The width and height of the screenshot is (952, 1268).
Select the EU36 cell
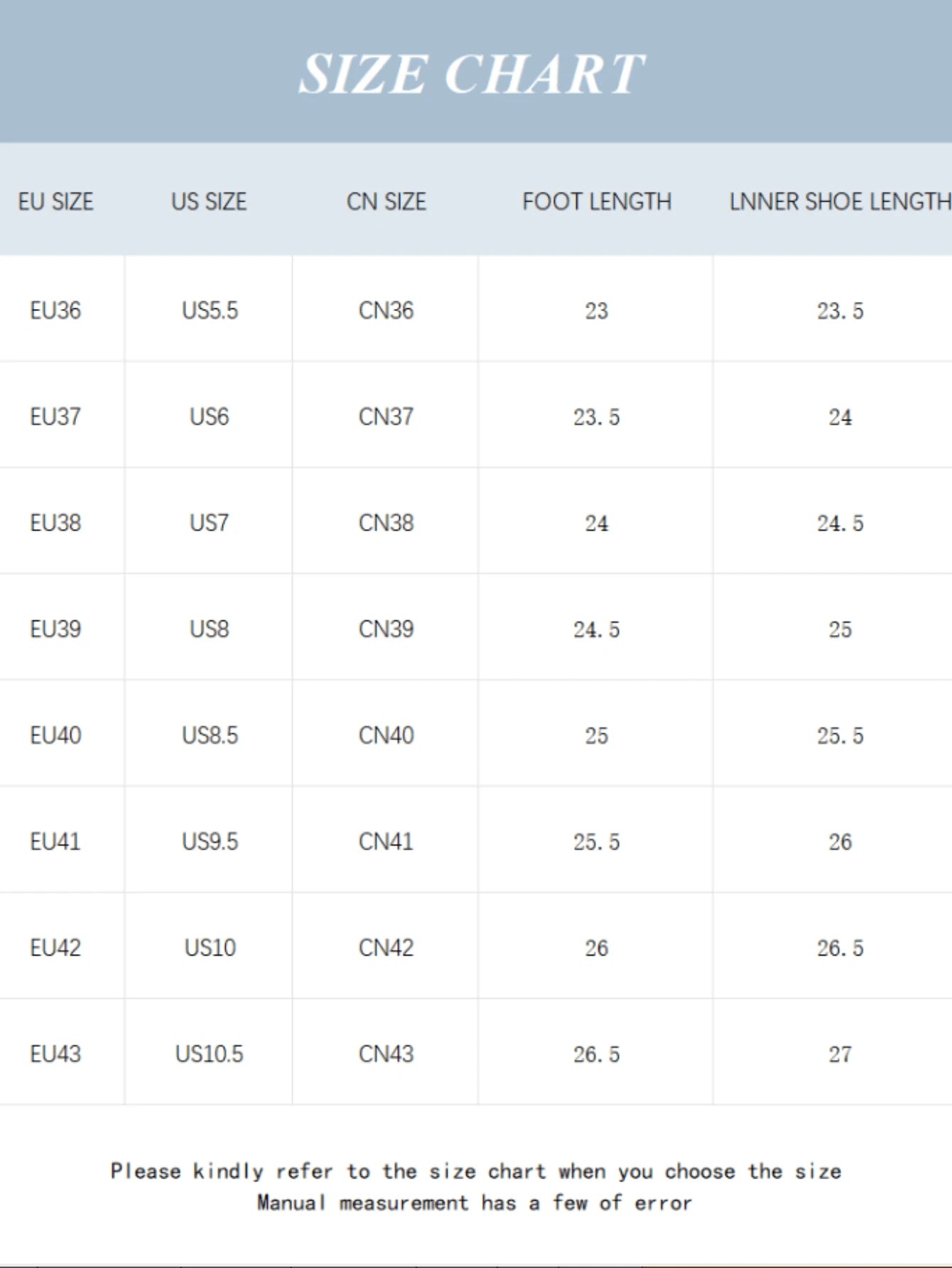point(55,310)
